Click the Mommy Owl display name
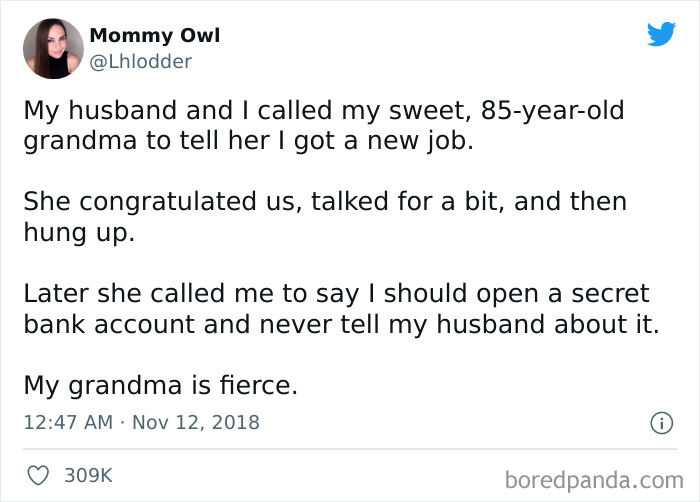Screen dimensions: 700x502 tap(154, 36)
